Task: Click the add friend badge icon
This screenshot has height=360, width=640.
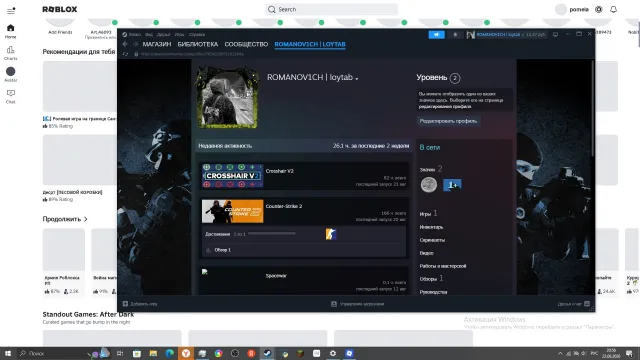Action: click(x=452, y=185)
